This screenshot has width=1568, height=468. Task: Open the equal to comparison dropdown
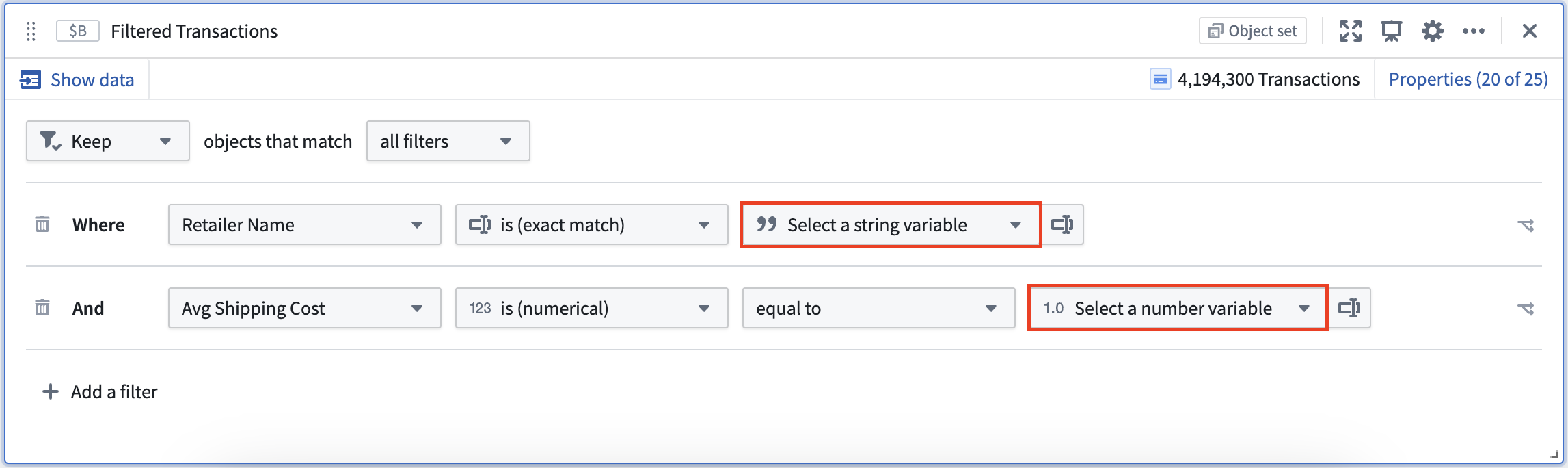(x=878, y=308)
